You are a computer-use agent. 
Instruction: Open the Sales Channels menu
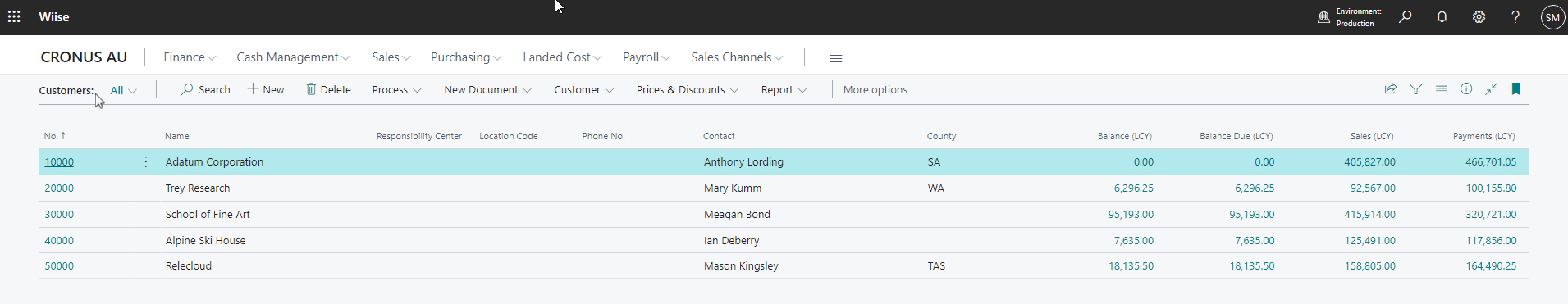click(x=737, y=57)
